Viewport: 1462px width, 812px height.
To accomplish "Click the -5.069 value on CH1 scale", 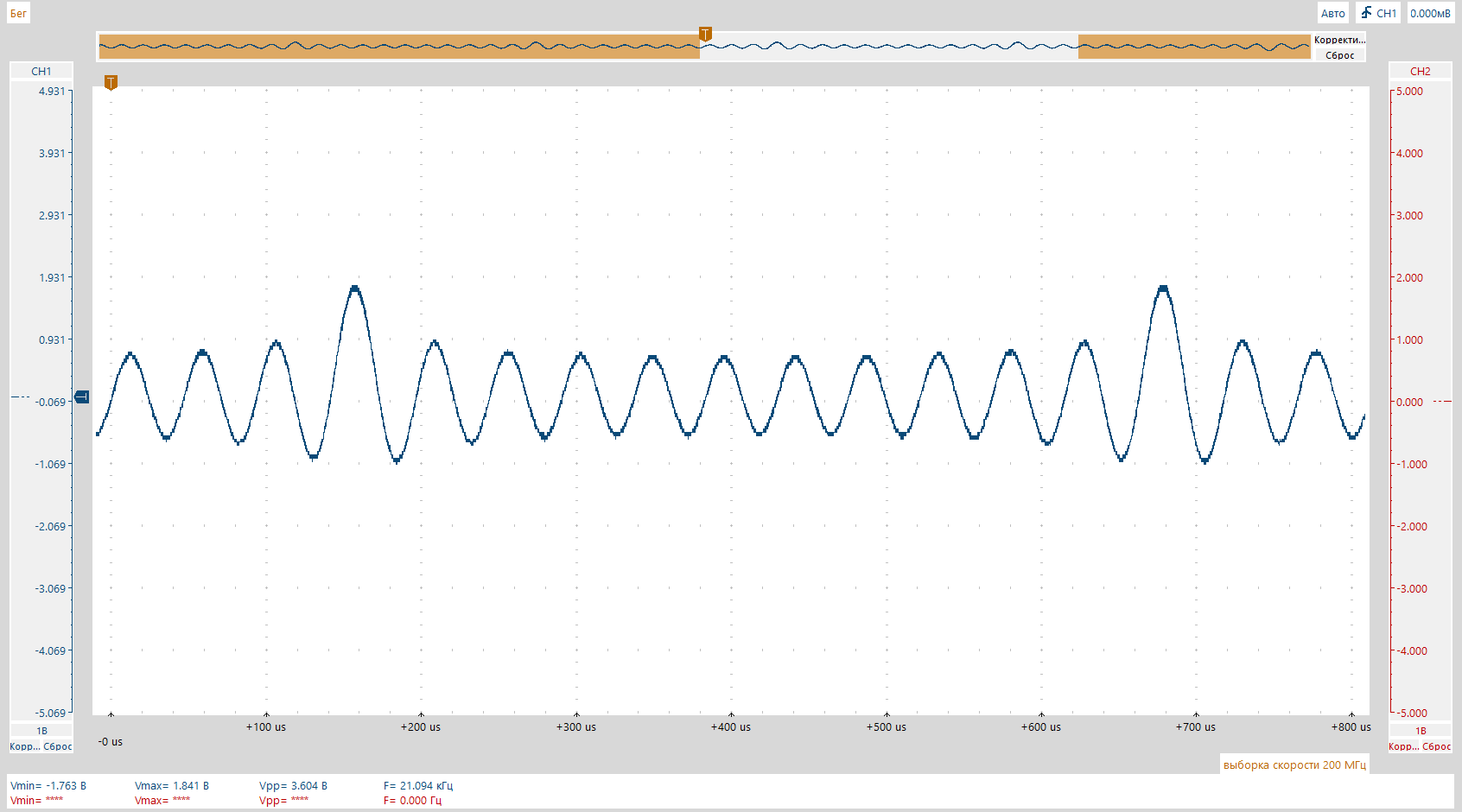I will 50,713.
